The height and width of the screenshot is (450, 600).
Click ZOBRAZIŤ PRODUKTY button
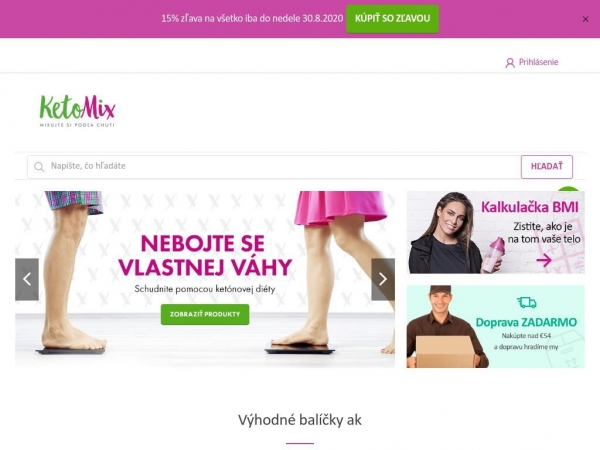(205, 314)
